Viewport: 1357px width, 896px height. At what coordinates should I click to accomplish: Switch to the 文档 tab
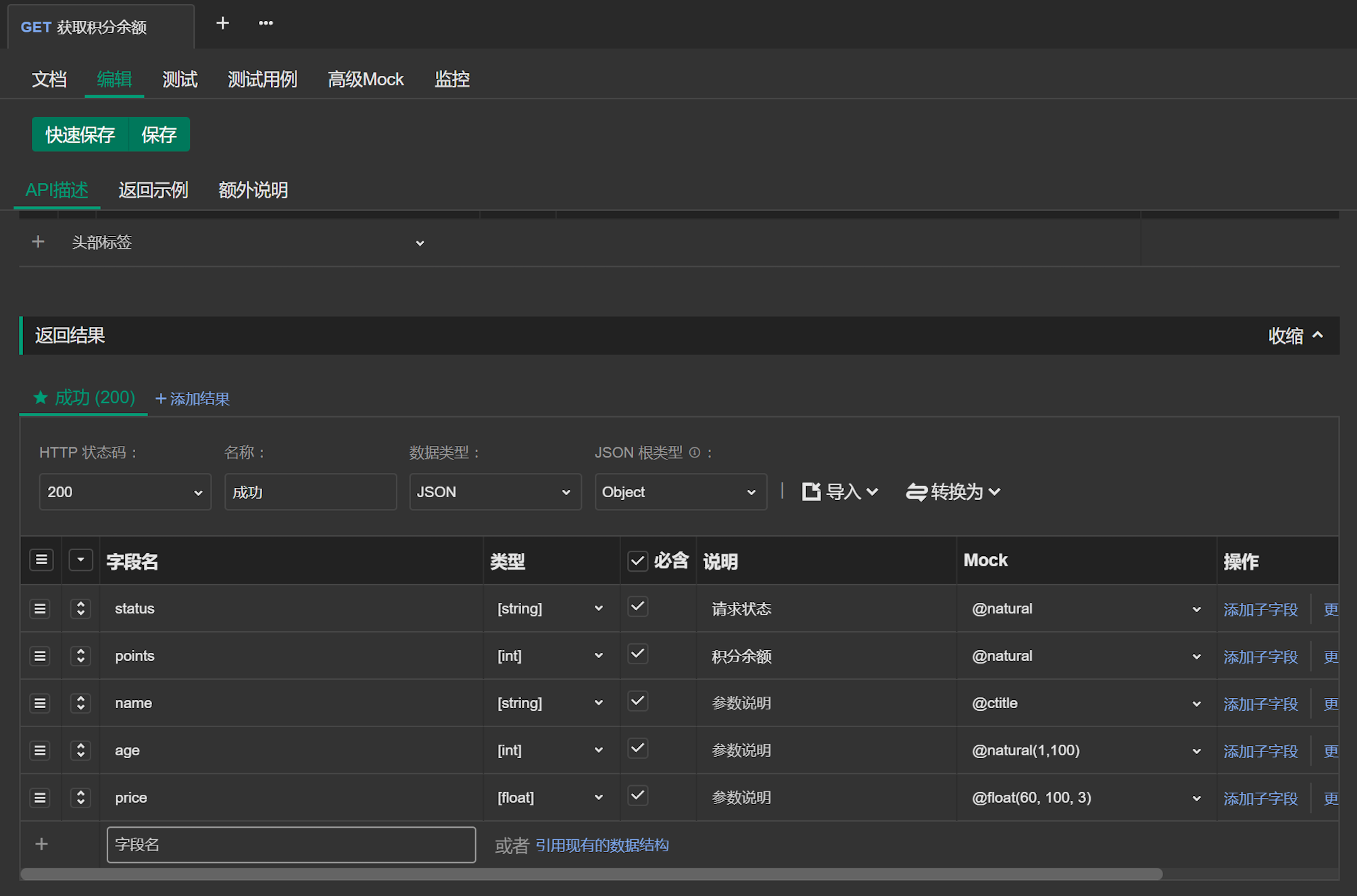(49, 79)
